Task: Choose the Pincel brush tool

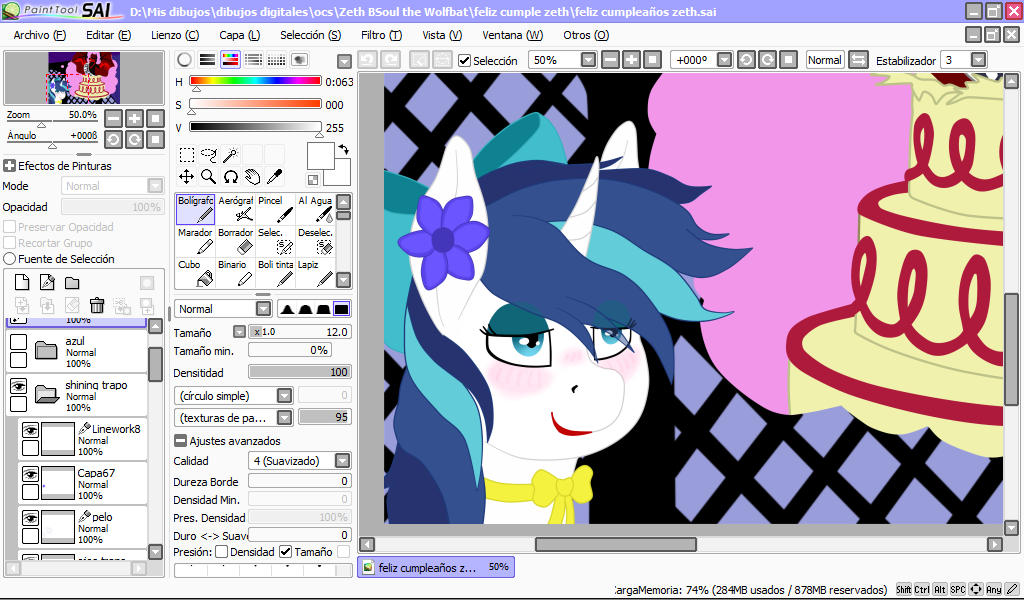Action: click(x=275, y=209)
